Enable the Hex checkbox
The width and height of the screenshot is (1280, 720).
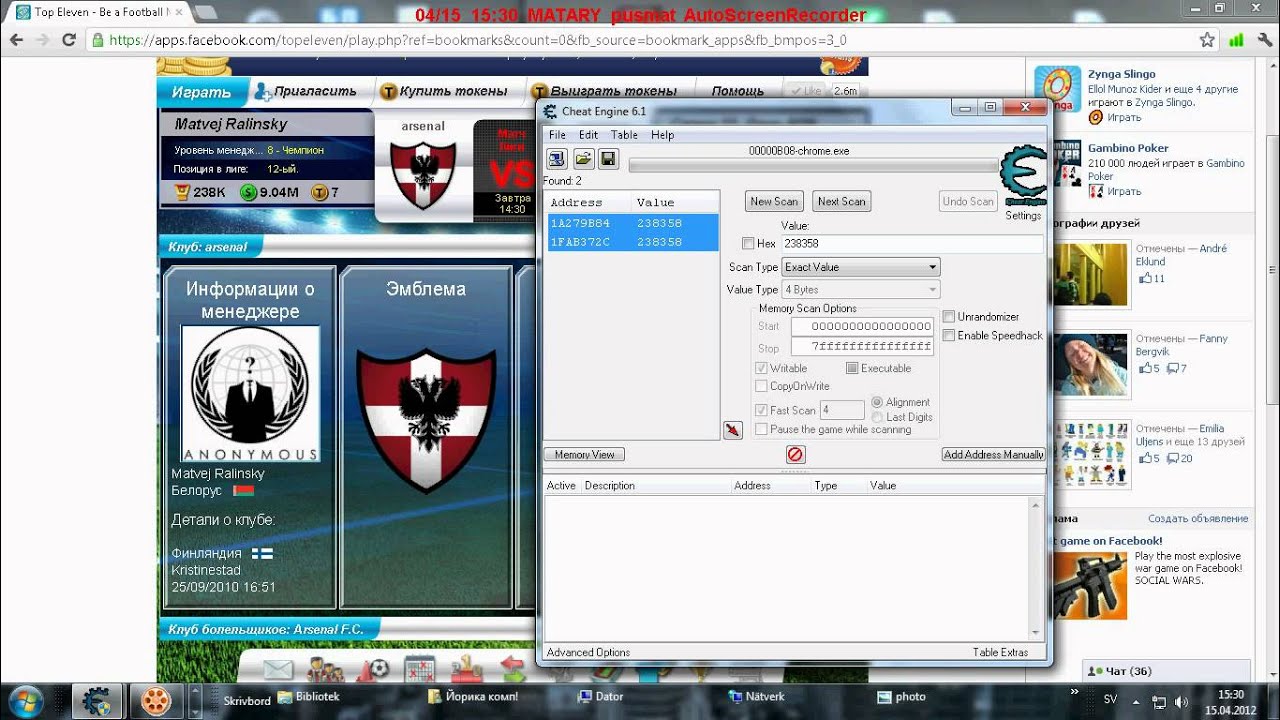click(749, 243)
